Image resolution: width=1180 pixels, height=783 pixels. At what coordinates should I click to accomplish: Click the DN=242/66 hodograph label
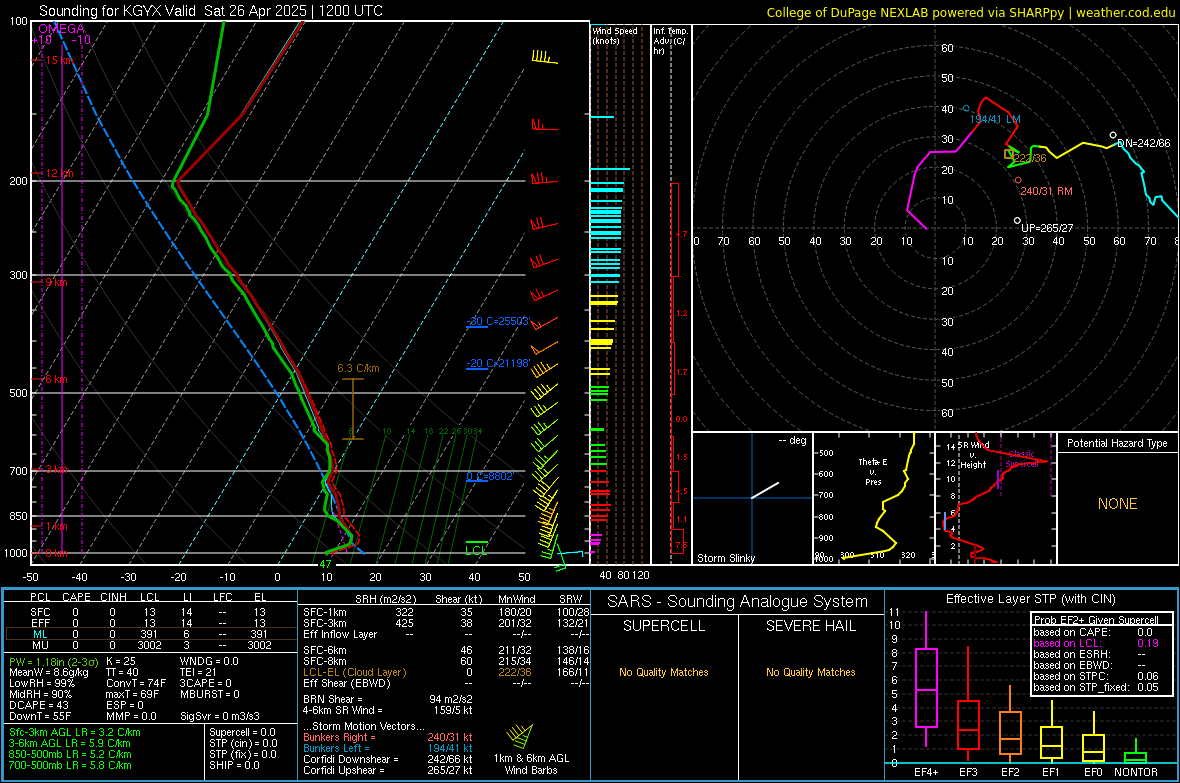pyautogui.click(x=1144, y=143)
